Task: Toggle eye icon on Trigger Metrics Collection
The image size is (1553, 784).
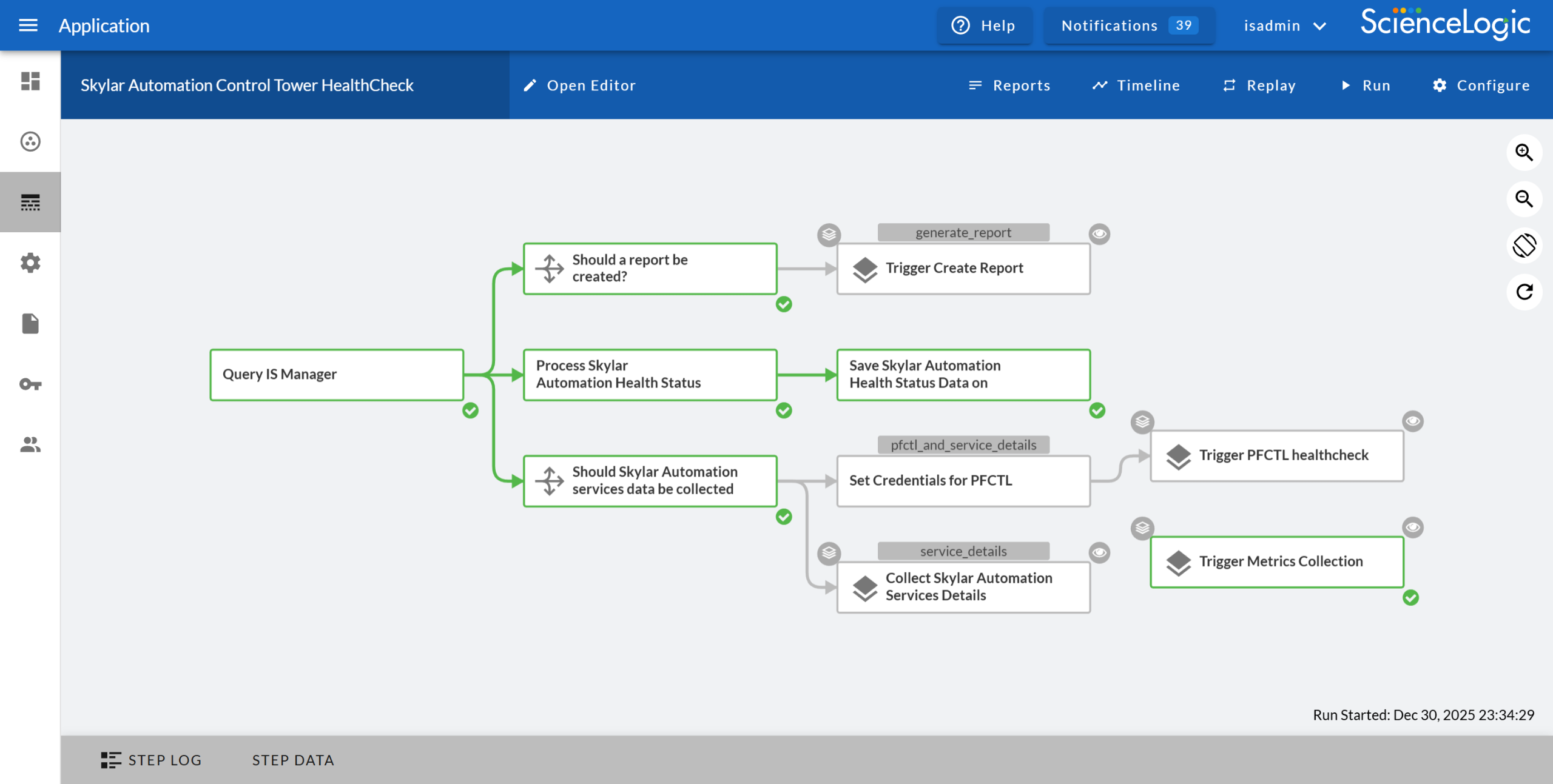Action: pyautogui.click(x=1412, y=528)
